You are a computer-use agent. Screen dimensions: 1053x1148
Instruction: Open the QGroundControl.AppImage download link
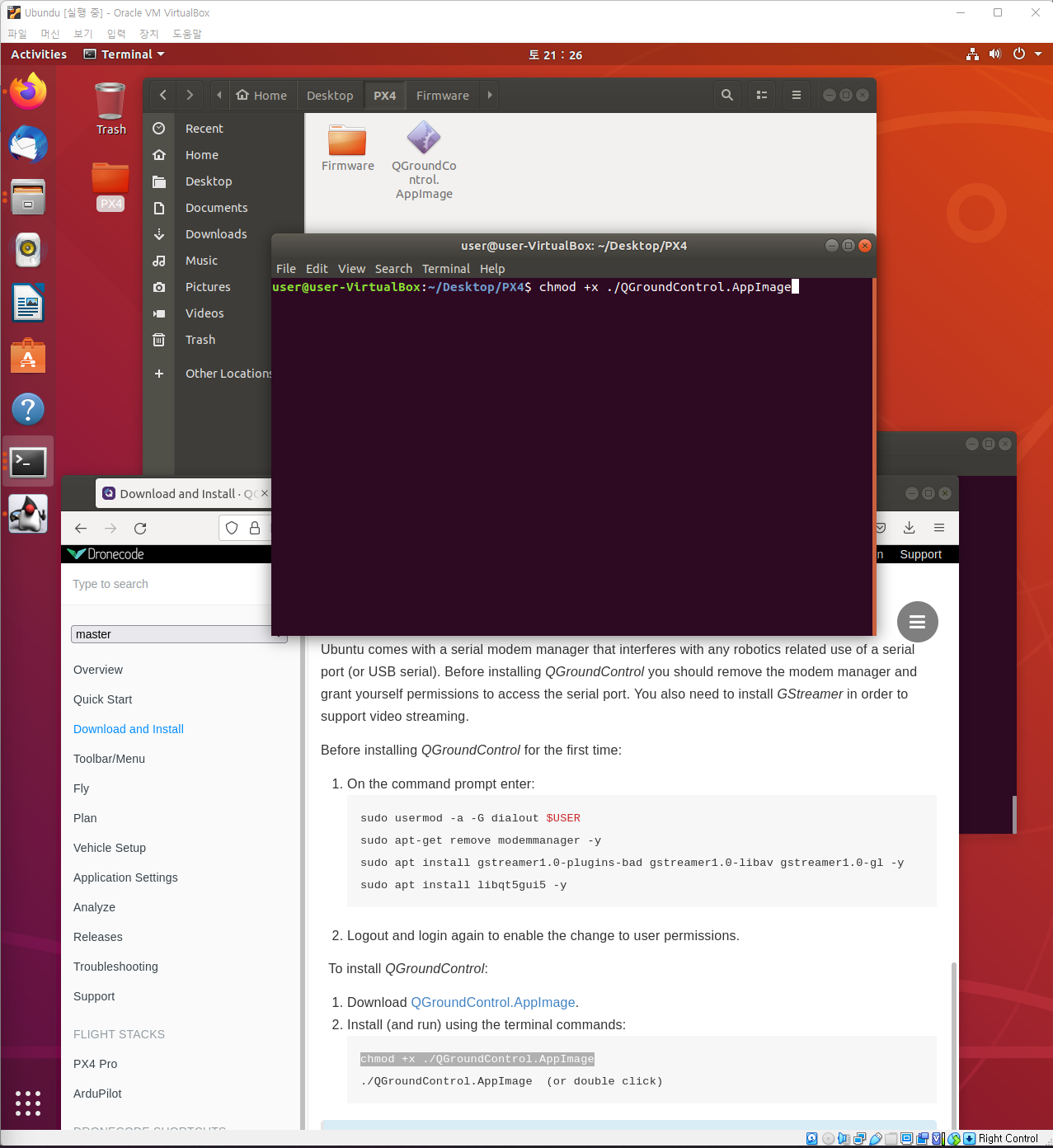pos(493,1002)
